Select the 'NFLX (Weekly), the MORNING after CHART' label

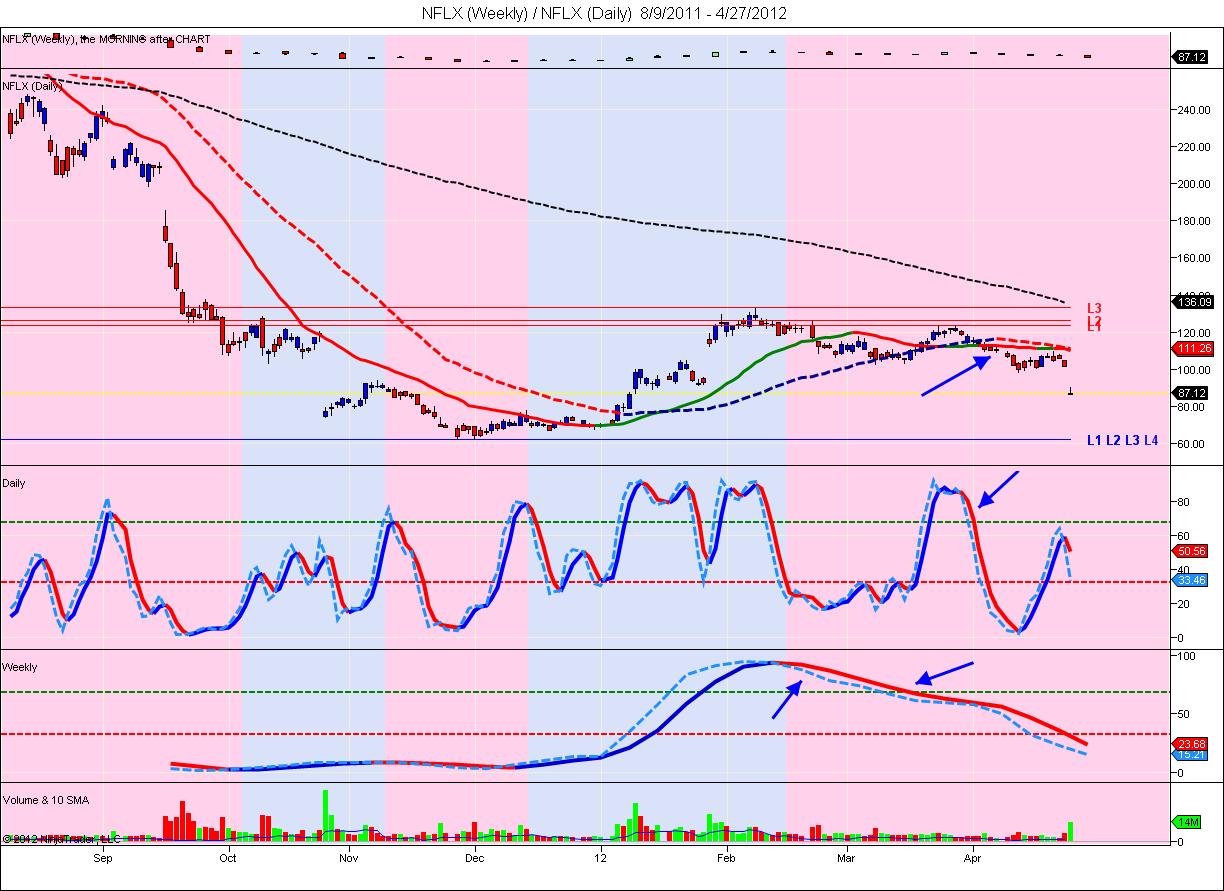(x=107, y=40)
